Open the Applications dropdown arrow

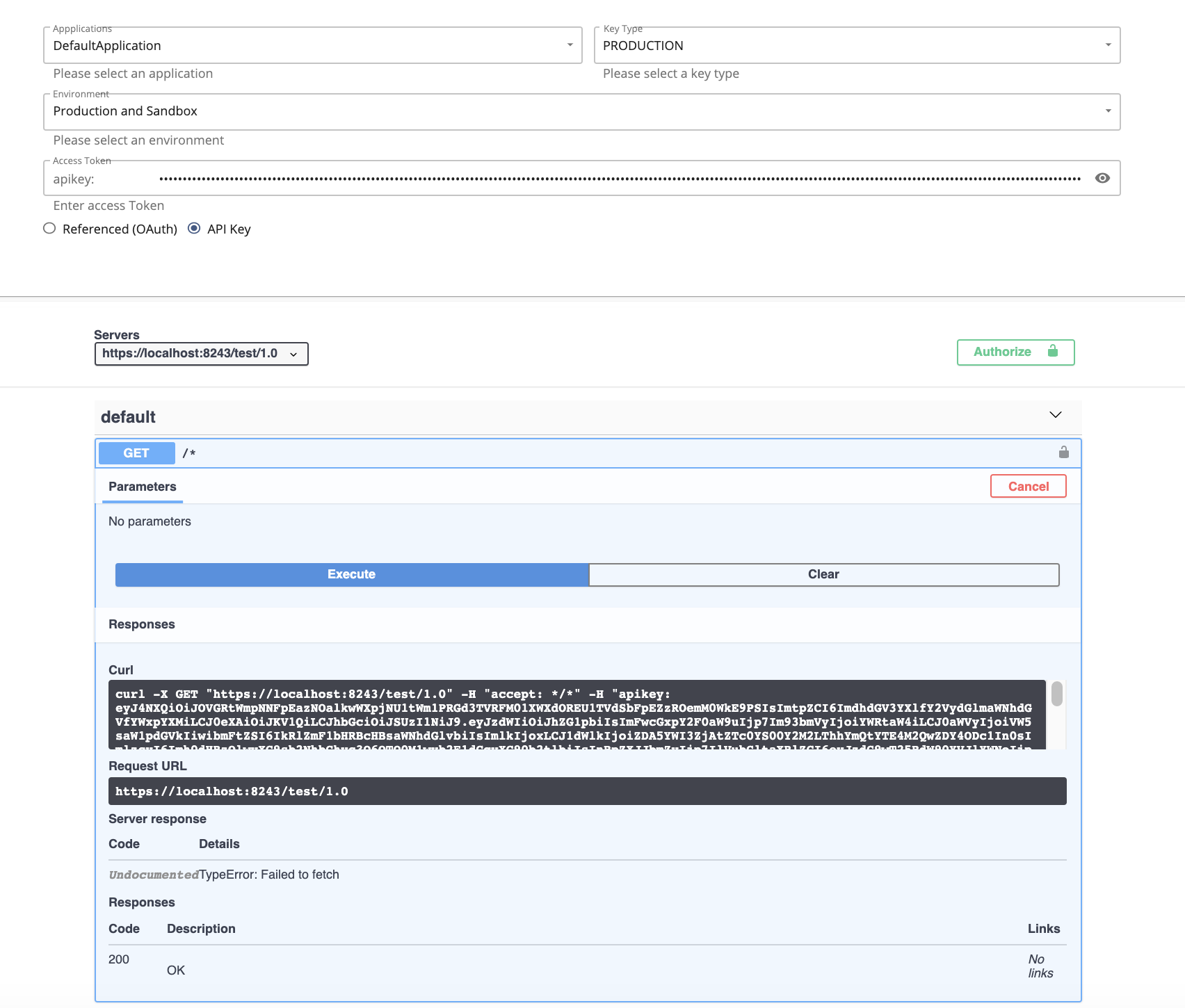[571, 45]
